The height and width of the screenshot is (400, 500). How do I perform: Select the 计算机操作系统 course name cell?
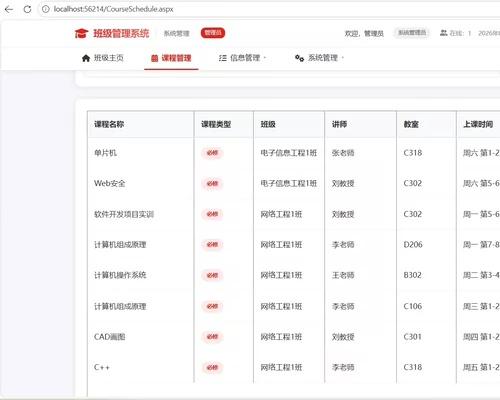point(120,275)
